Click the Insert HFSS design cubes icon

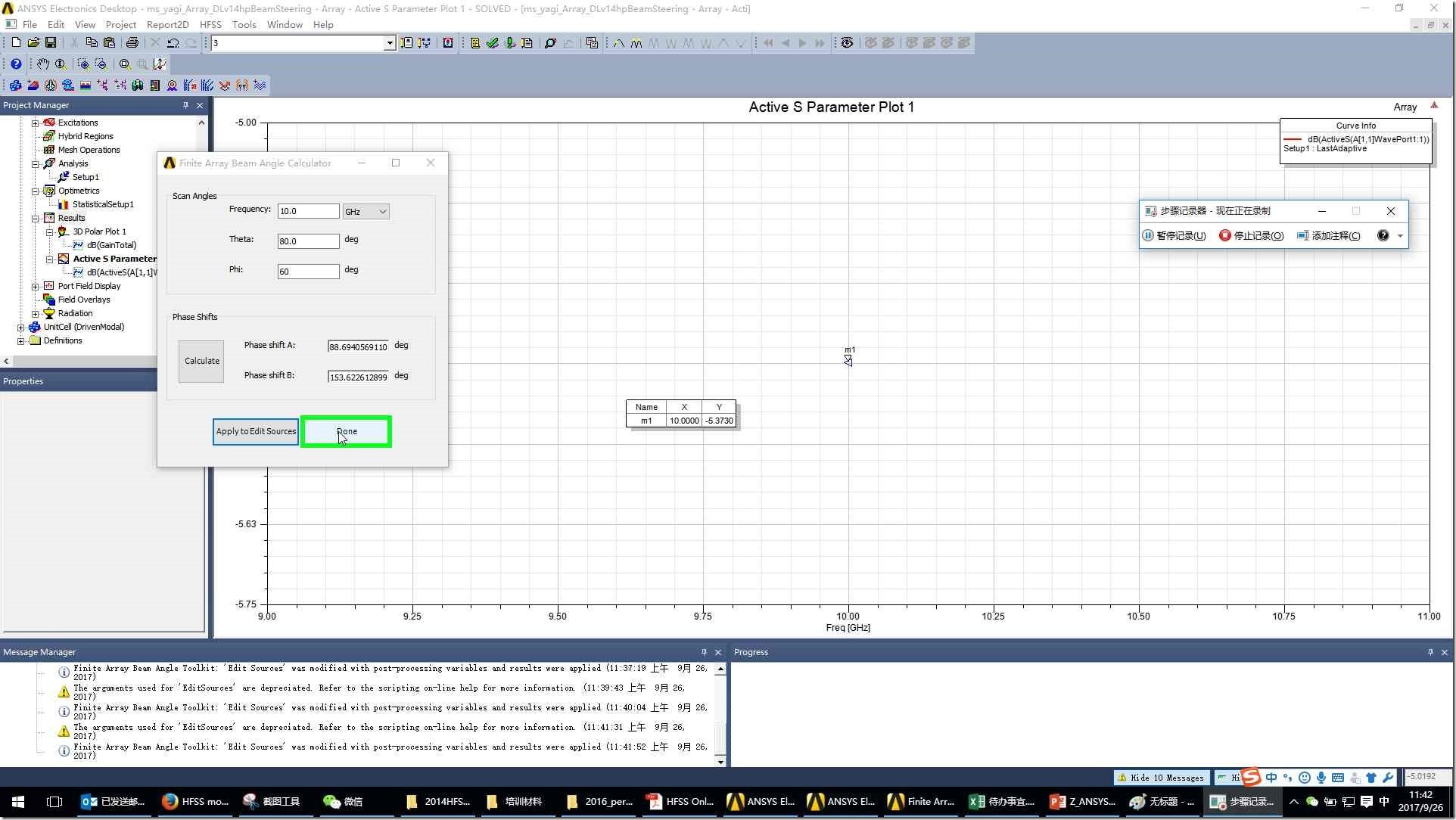tap(15, 85)
